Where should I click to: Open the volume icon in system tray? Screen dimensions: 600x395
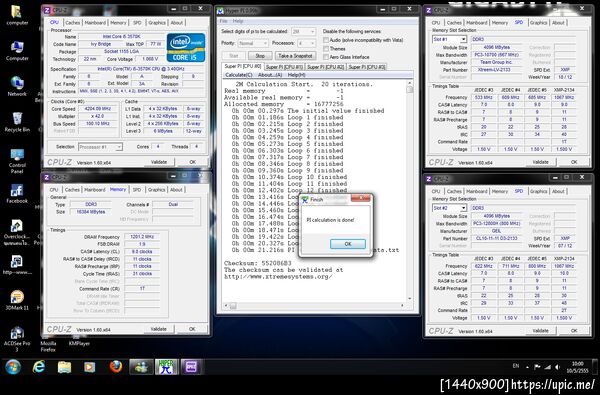(558, 367)
